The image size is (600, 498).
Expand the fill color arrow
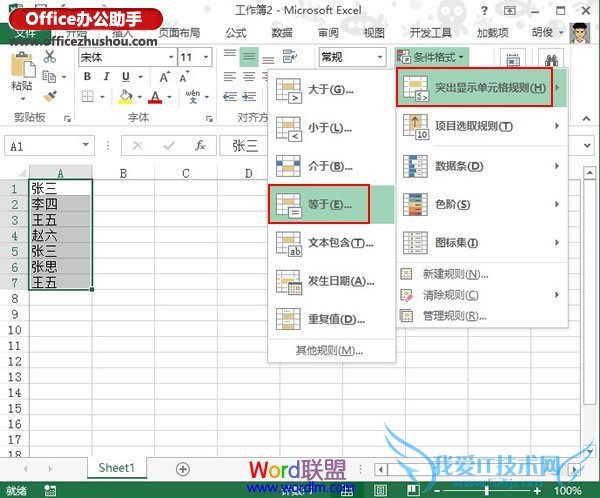[x=140, y=97]
